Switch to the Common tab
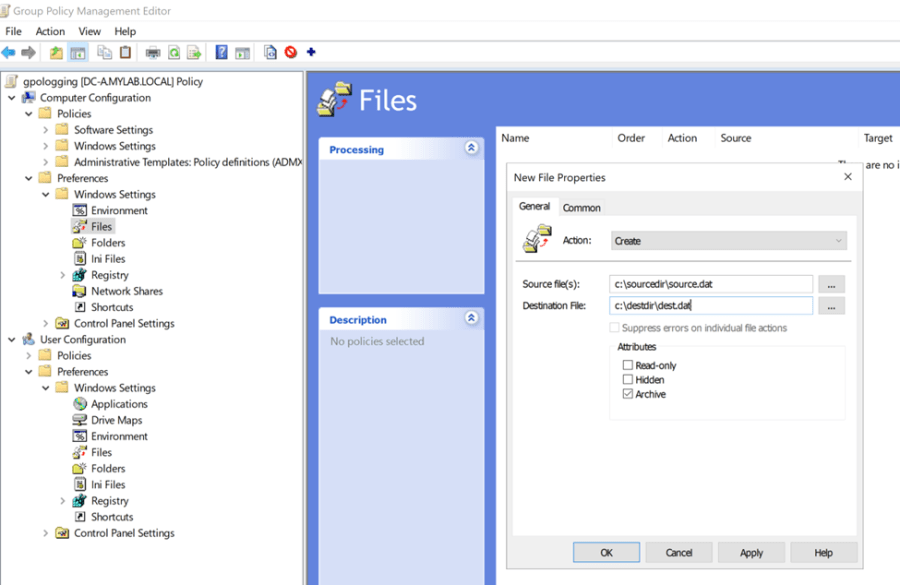900x585 pixels. (581, 208)
